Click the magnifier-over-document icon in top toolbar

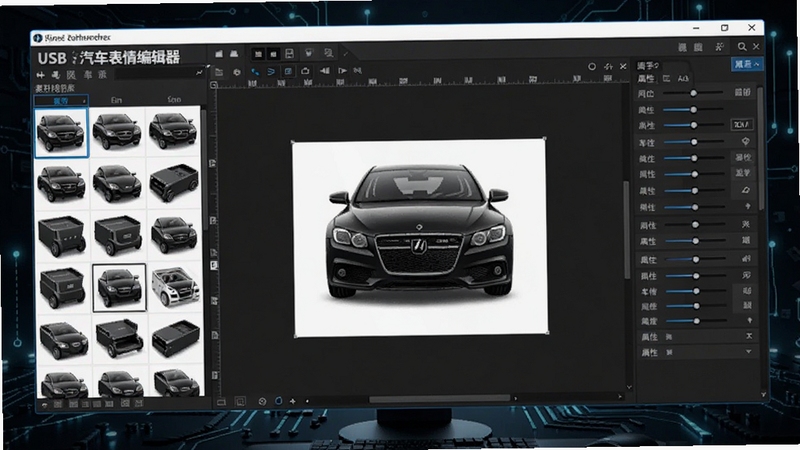(328, 53)
